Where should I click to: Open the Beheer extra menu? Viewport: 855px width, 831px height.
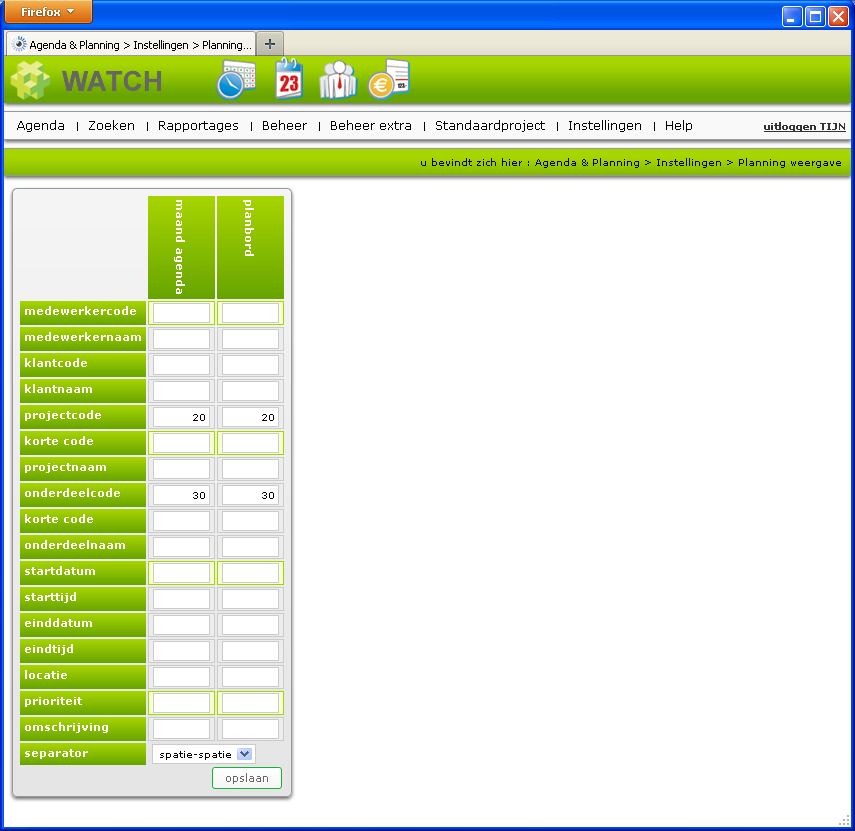[x=370, y=125]
